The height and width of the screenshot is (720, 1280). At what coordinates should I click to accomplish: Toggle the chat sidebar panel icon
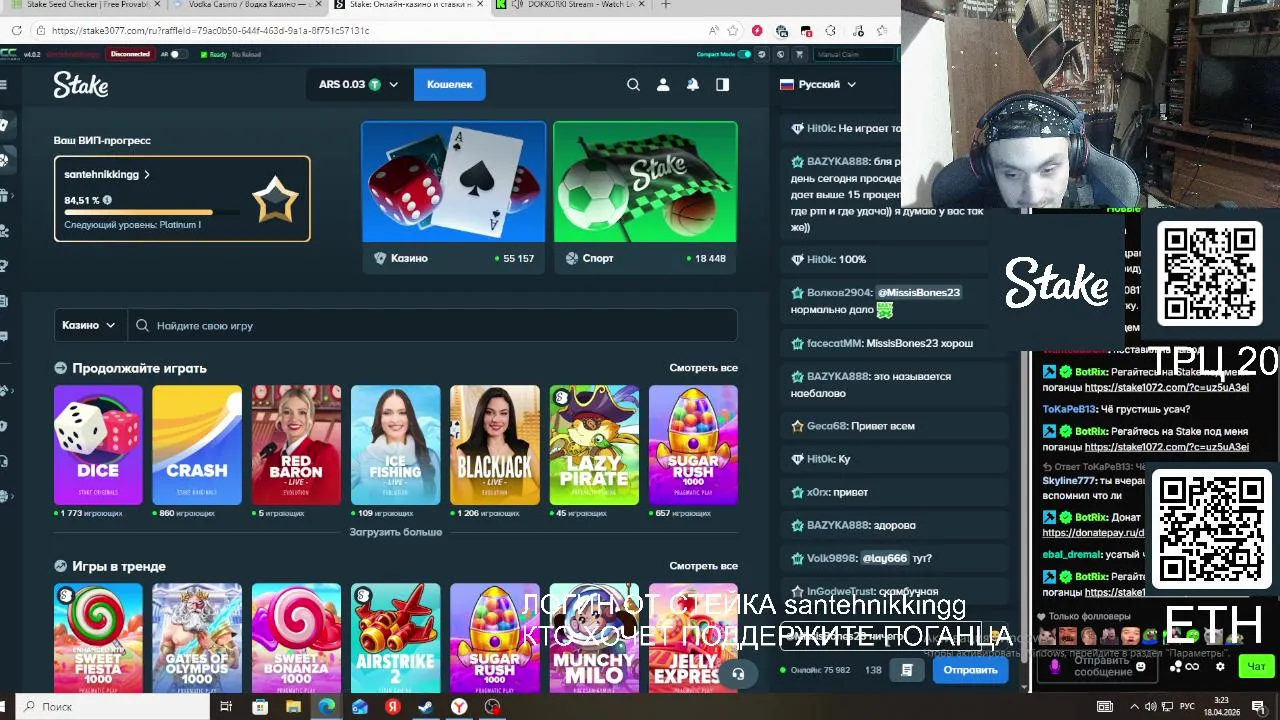722,85
